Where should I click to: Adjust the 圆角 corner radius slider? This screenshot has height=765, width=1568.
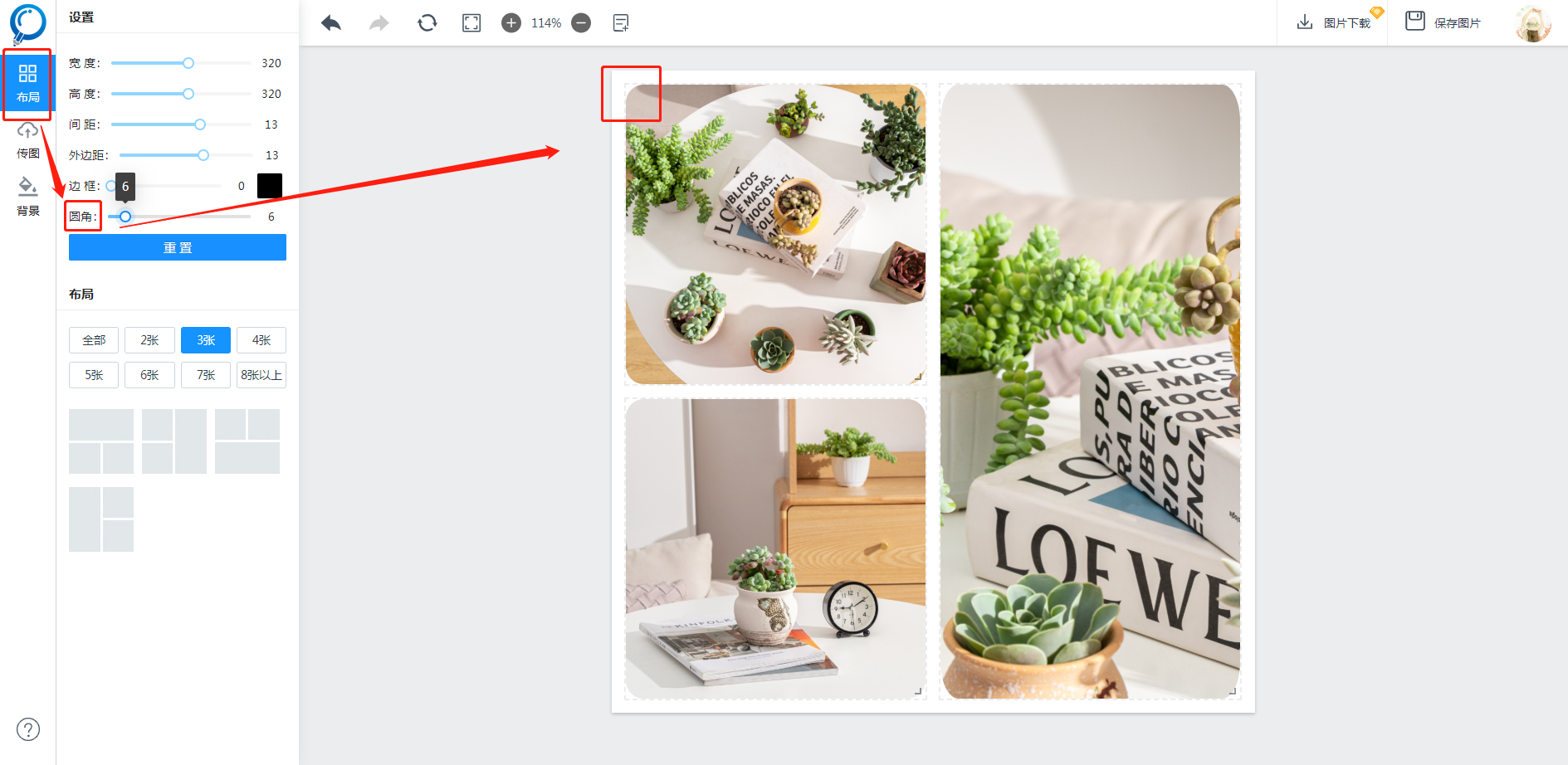tap(179, 217)
